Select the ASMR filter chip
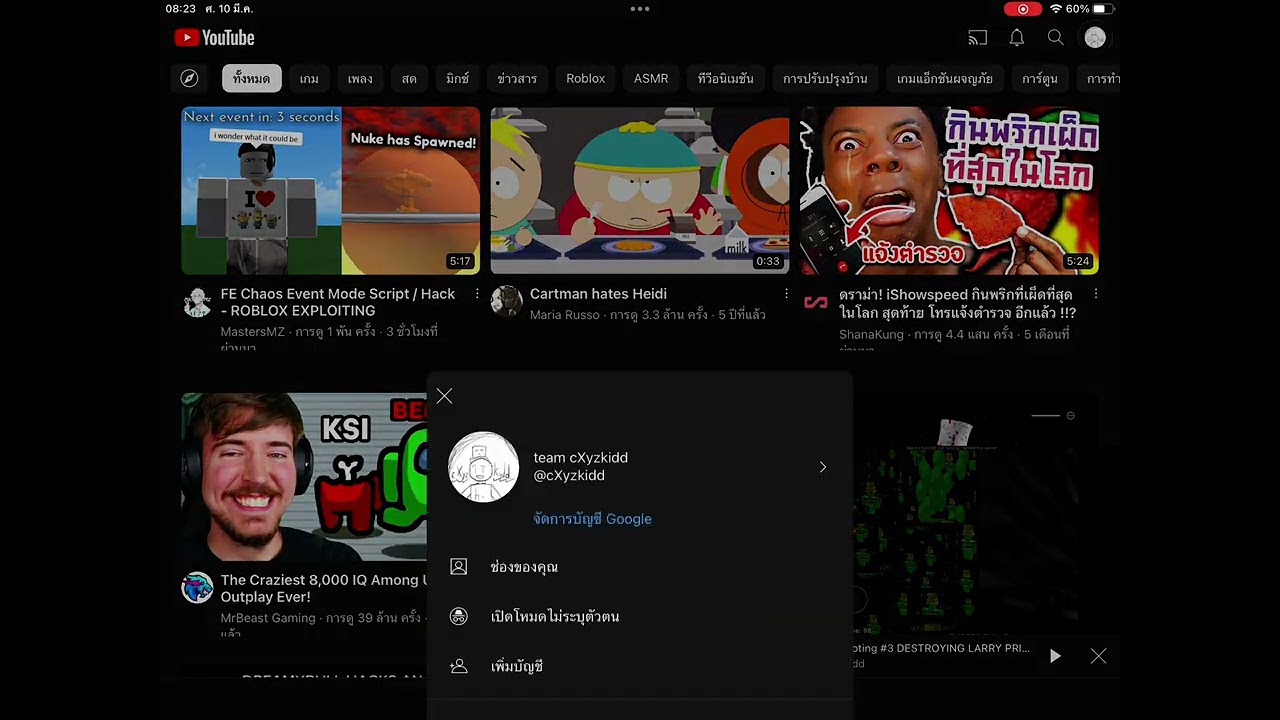 pos(651,78)
